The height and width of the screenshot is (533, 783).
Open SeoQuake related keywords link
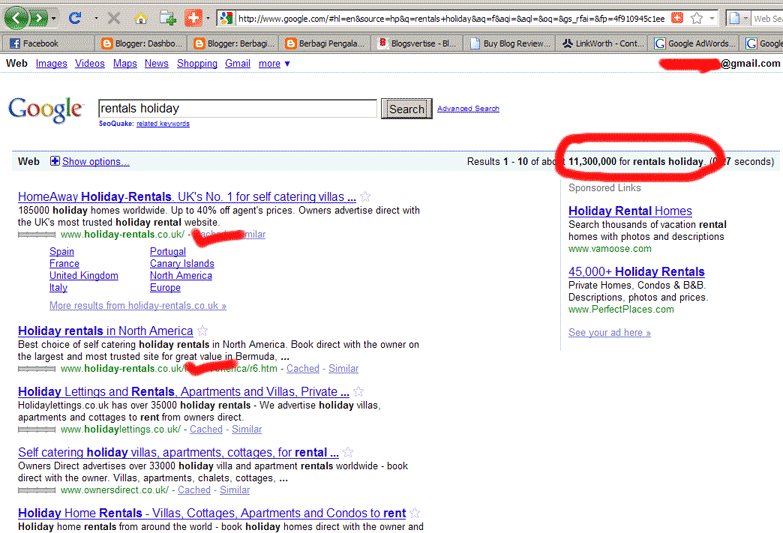coord(163,124)
